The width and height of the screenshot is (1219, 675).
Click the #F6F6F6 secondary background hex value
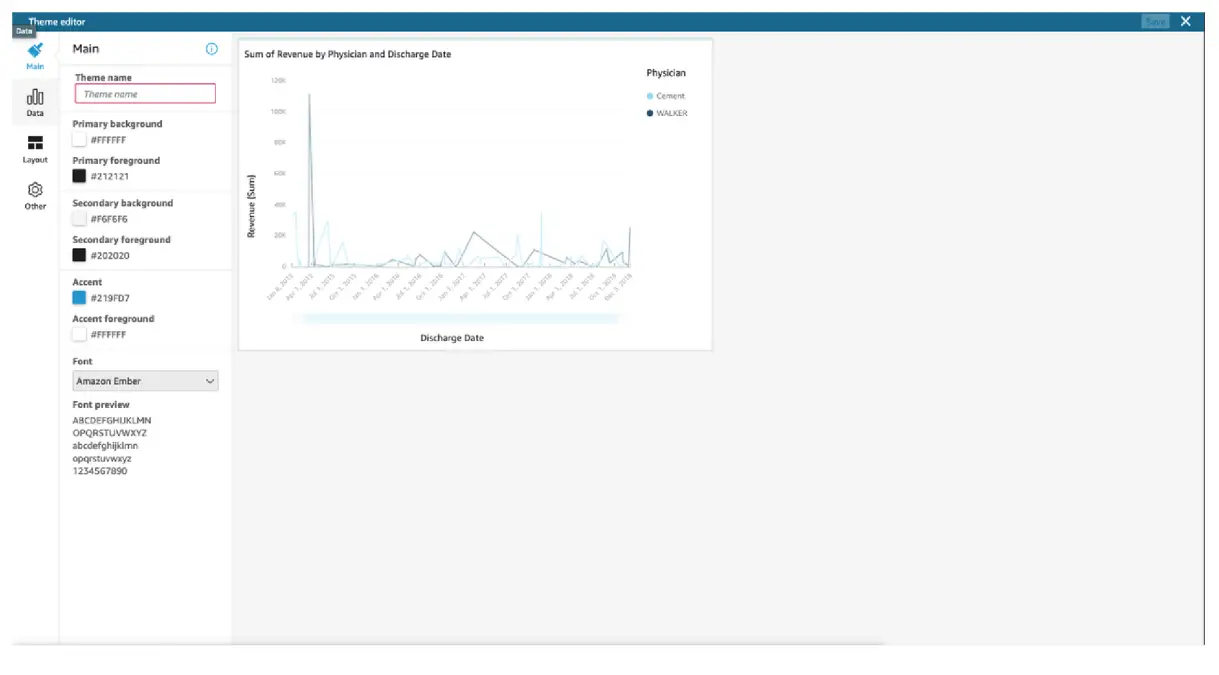pos(109,219)
